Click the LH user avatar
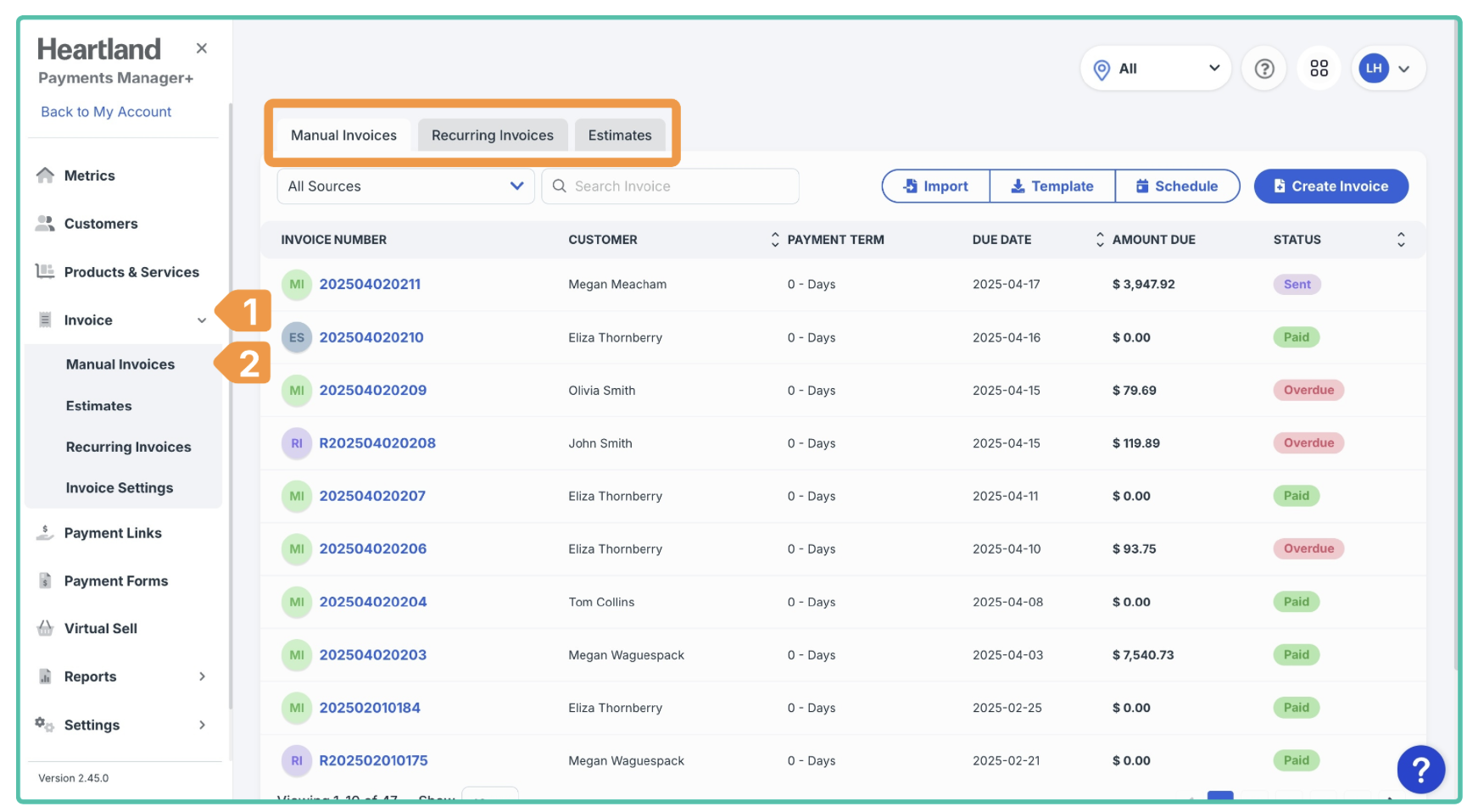Viewport: 1484px width, 812px height. pyautogui.click(x=1374, y=69)
